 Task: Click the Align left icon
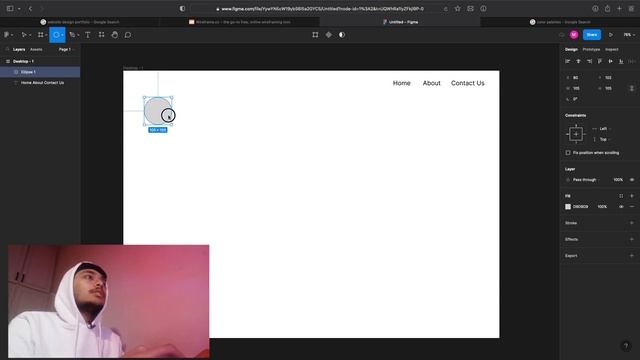coord(567,61)
